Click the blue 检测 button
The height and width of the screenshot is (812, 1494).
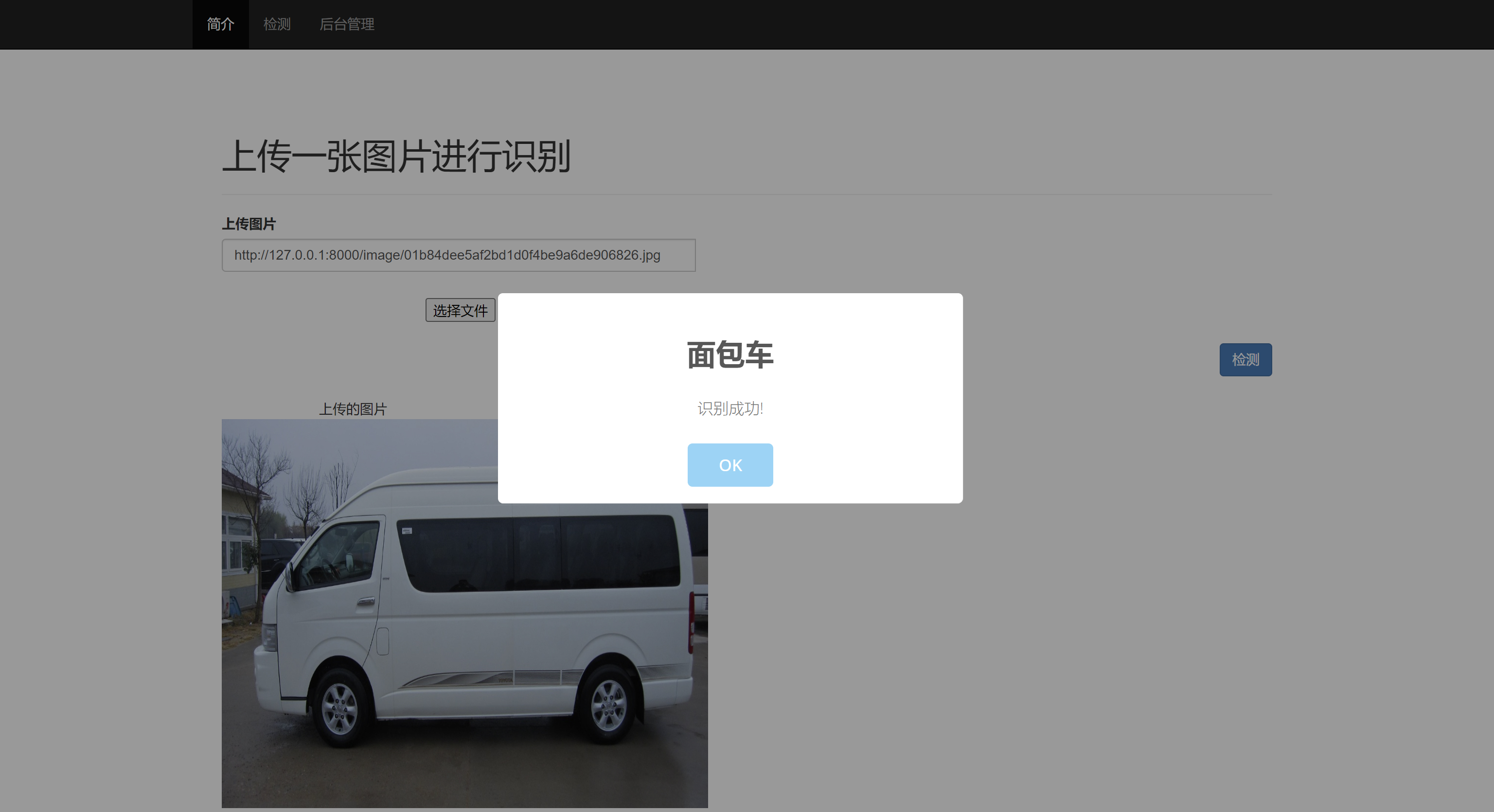click(1245, 360)
